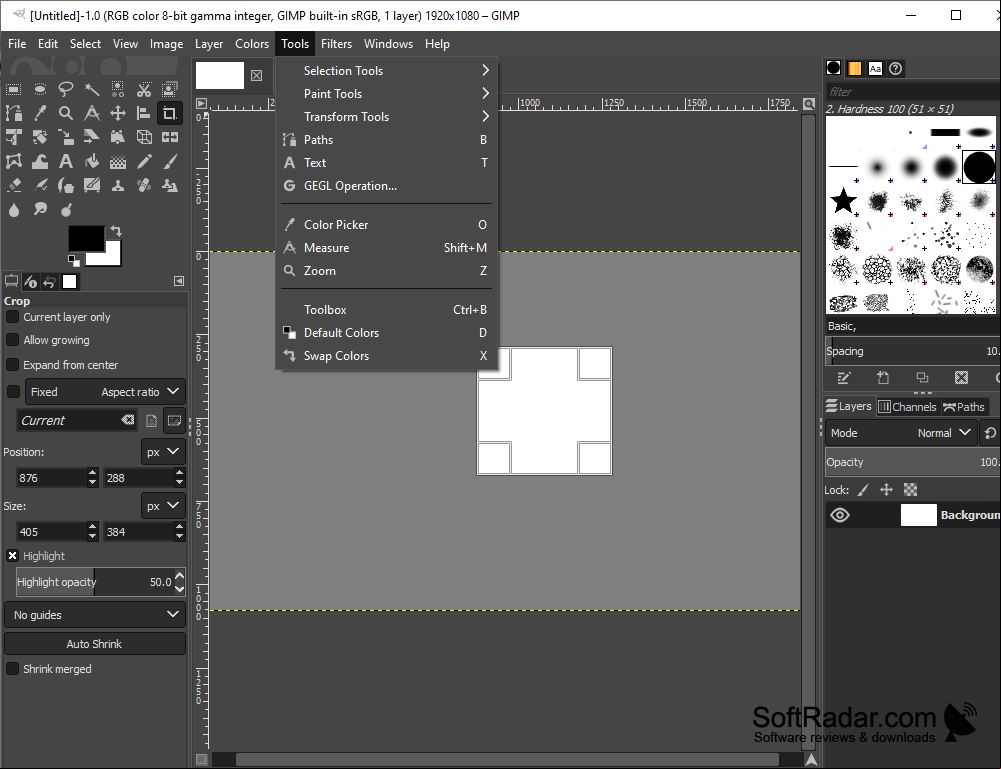Choose the Zoom magnifier tool in toolbox
Screen dimensions: 1001x769
click(x=66, y=114)
